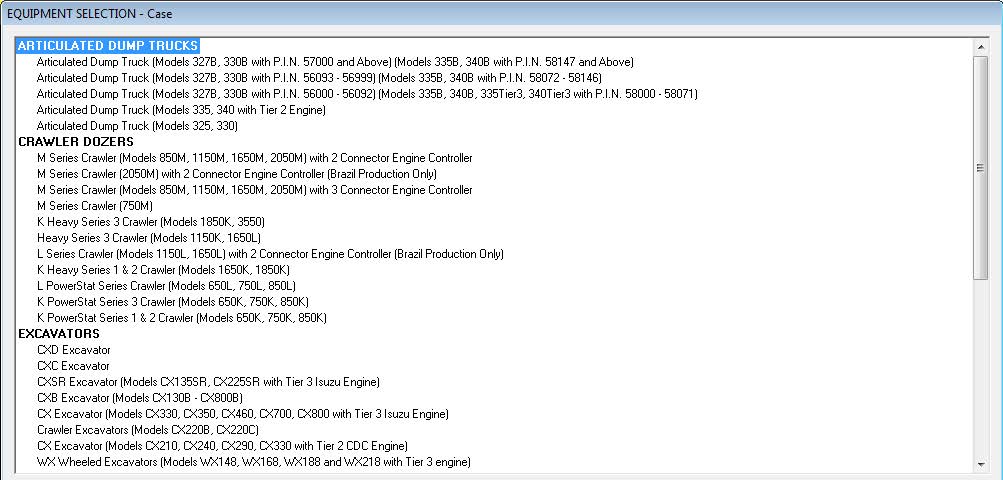Select CXB Excavator Models CX130B - CX800B

[x=139, y=398]
